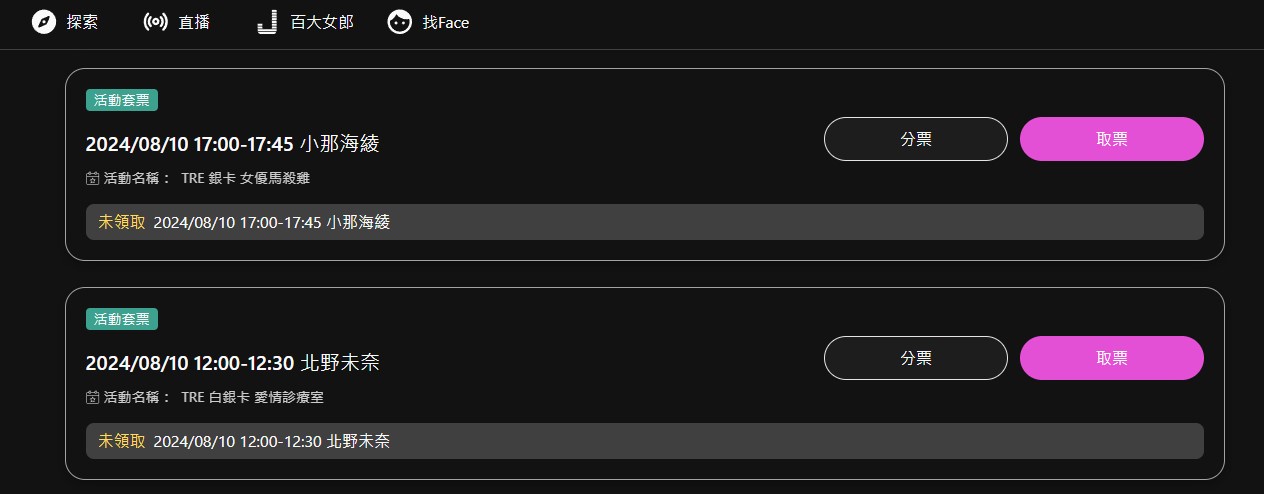Collect the 北野未奈 ticket with 取票
The width and height of the screenshot is (1264, 494).
[x=1111, y=358]
